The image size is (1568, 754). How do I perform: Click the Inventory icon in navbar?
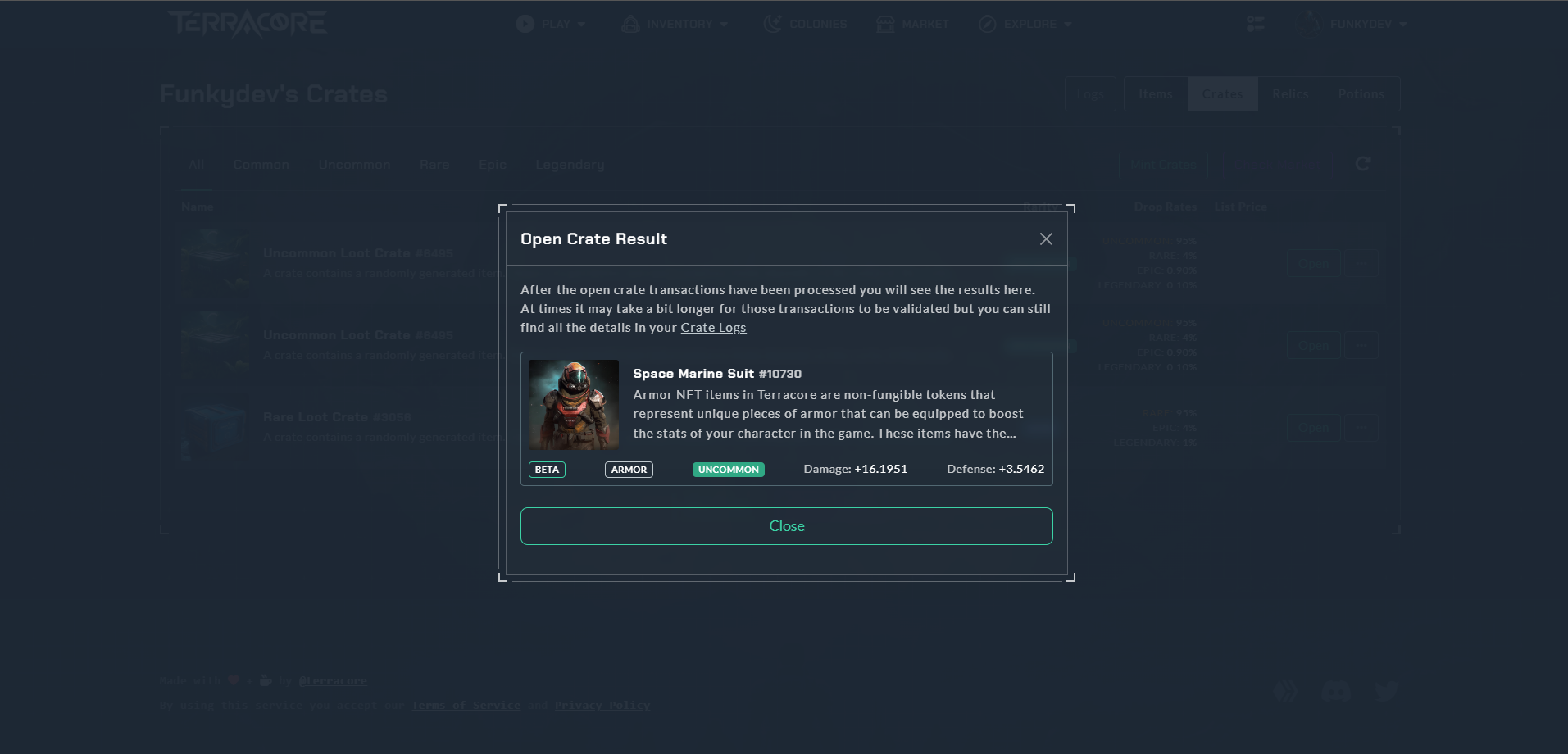[630, 24]
